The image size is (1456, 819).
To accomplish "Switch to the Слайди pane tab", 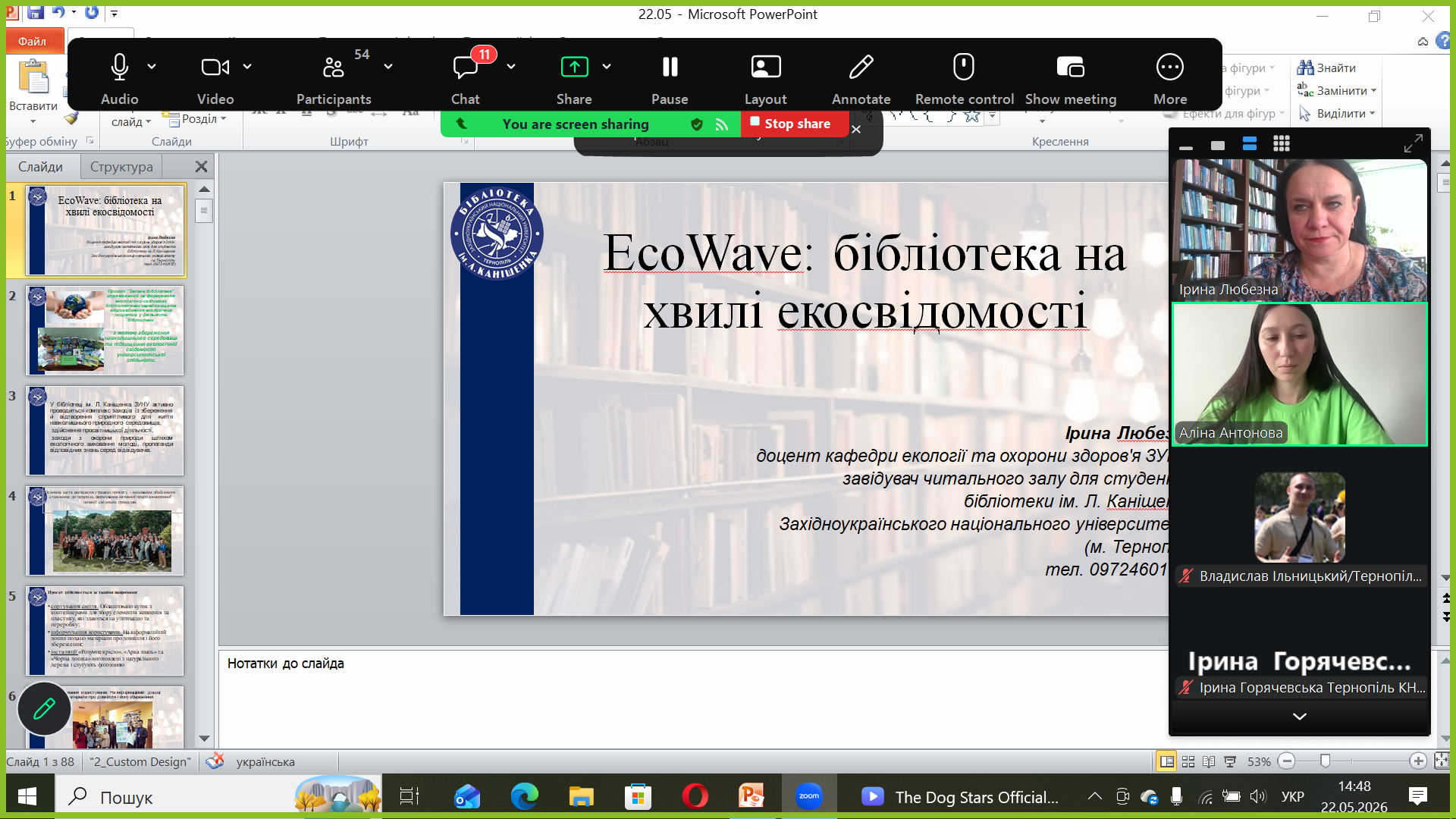I will [41, 167].
